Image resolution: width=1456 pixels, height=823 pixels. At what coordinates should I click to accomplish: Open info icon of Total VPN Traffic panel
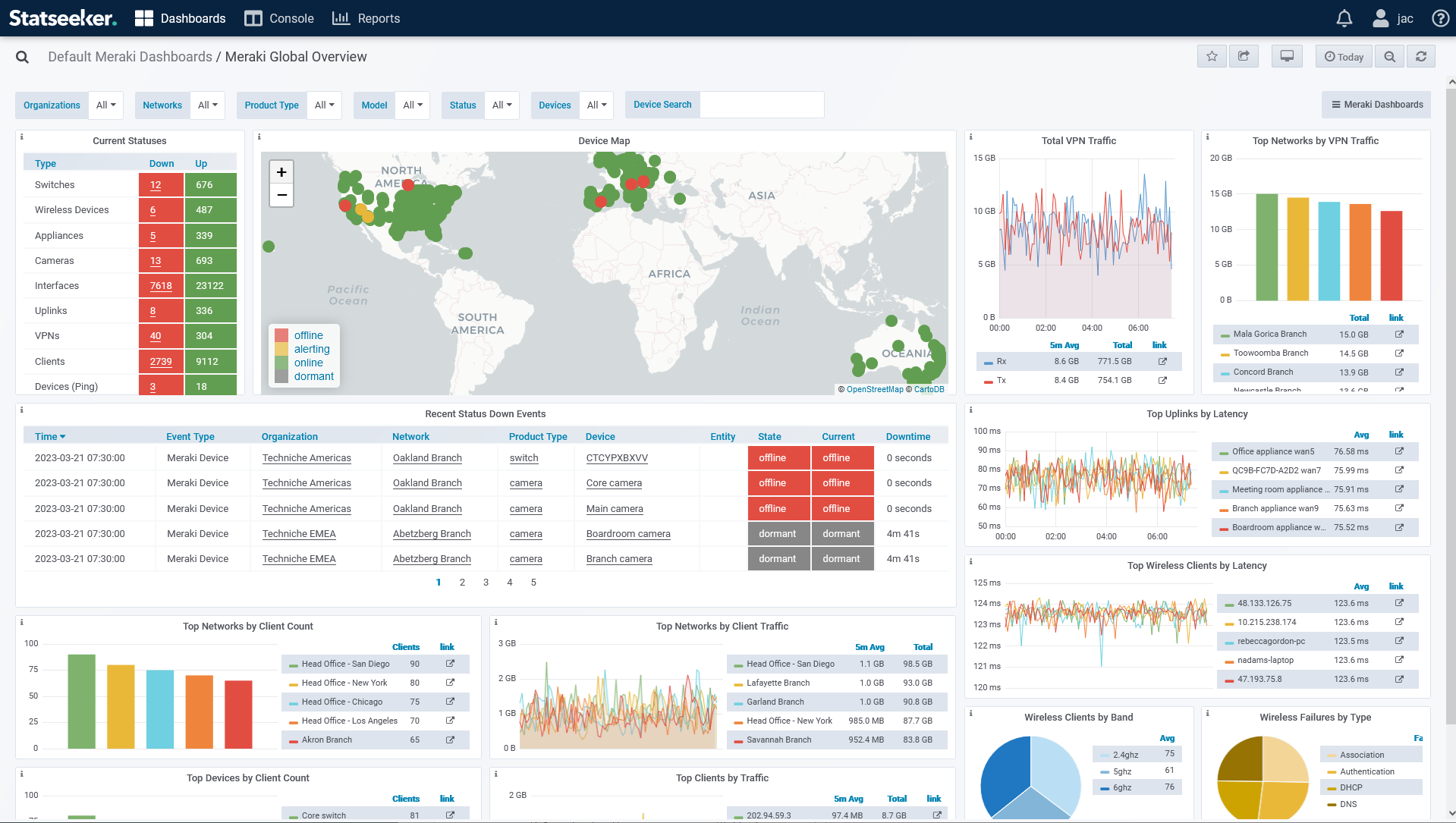pyautogui.click(x=970, y=137)
